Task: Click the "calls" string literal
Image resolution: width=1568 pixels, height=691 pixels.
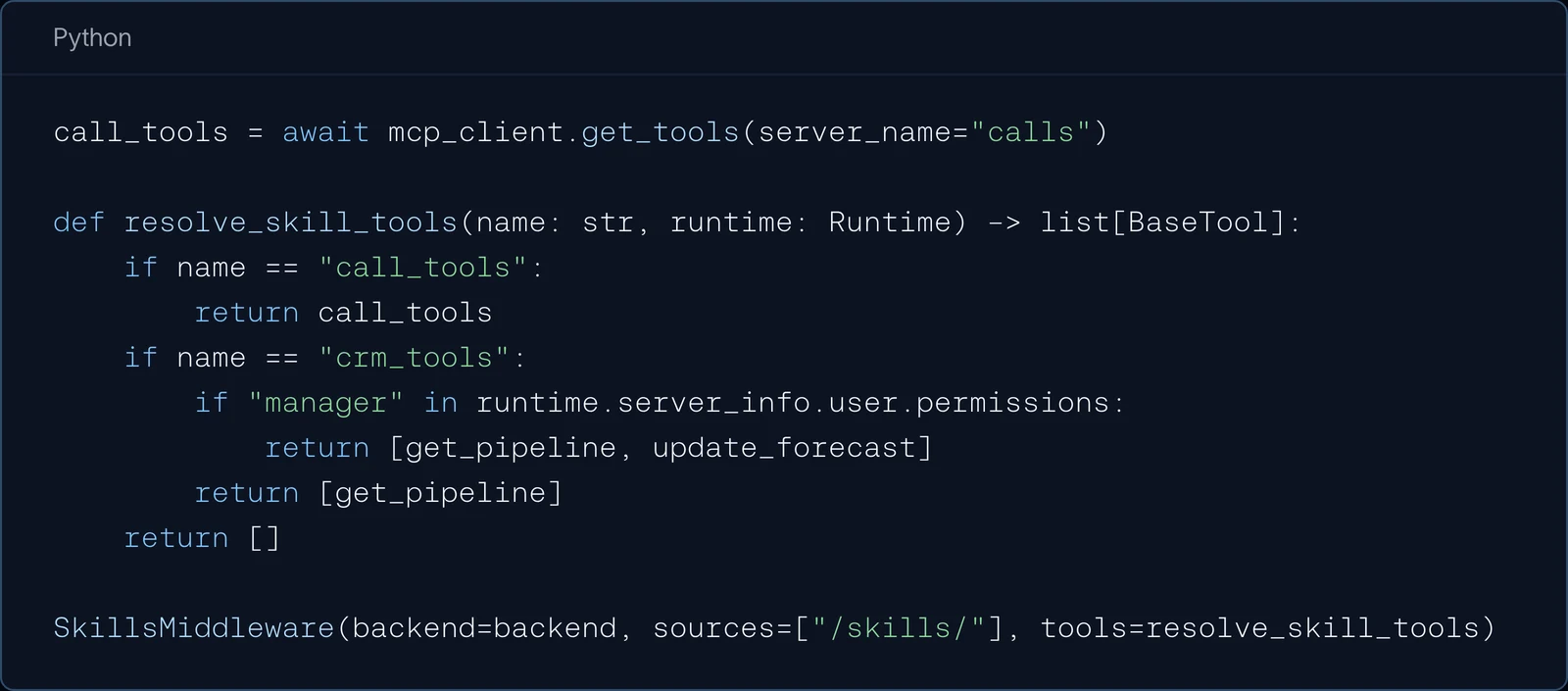Action: coord(1030,132)
